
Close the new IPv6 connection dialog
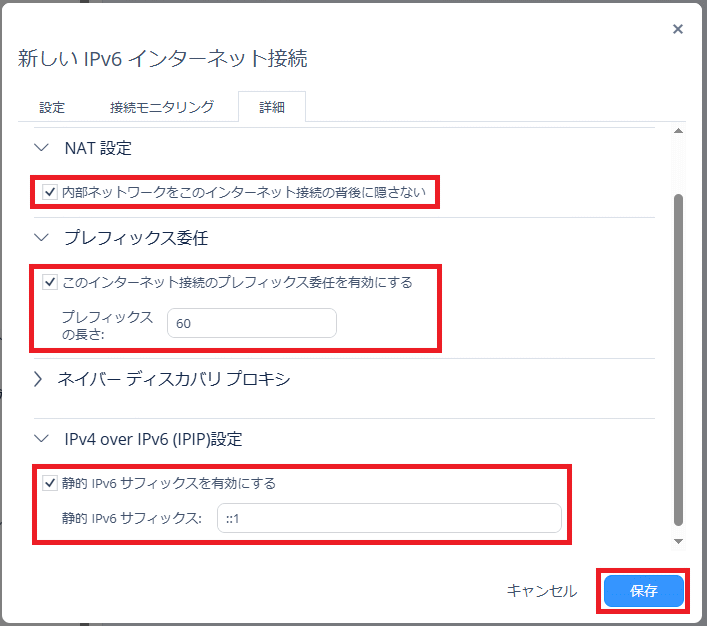click(x=678, y=29)
